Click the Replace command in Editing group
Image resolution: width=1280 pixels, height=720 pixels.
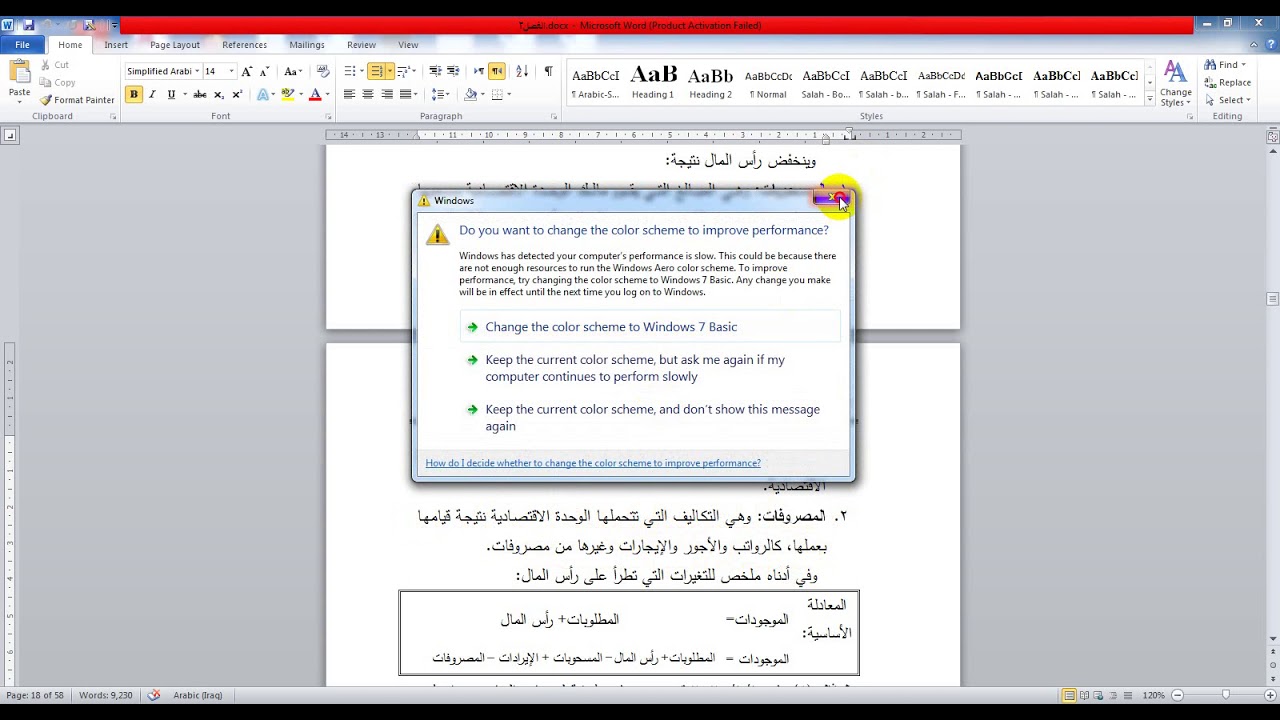(1227, 82)
